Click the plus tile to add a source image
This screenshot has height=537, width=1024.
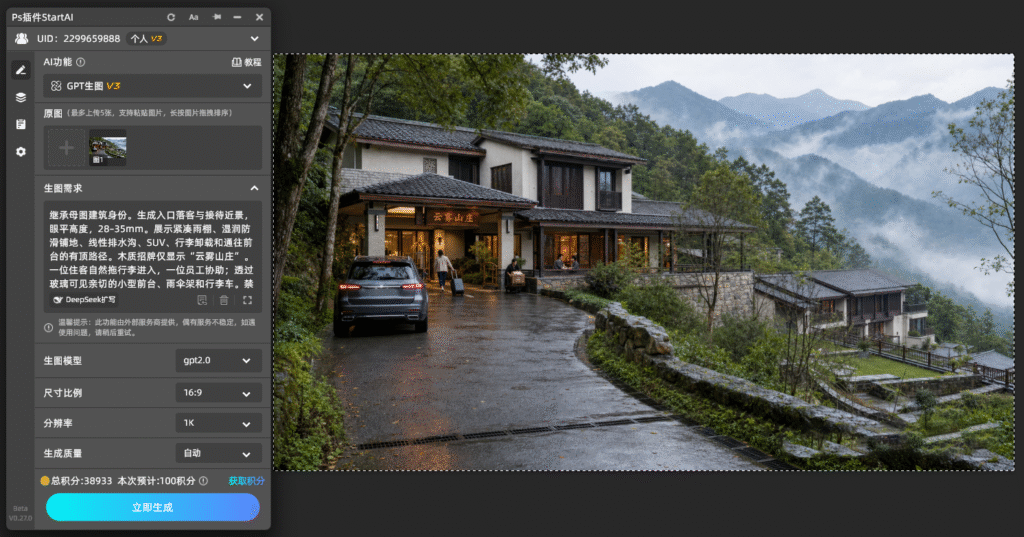point(67,148)
